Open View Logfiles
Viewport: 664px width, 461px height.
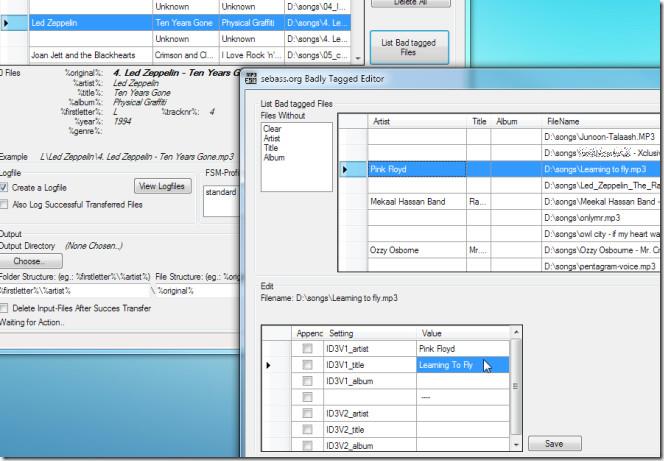pyautogui.click(x=161, y=186)
